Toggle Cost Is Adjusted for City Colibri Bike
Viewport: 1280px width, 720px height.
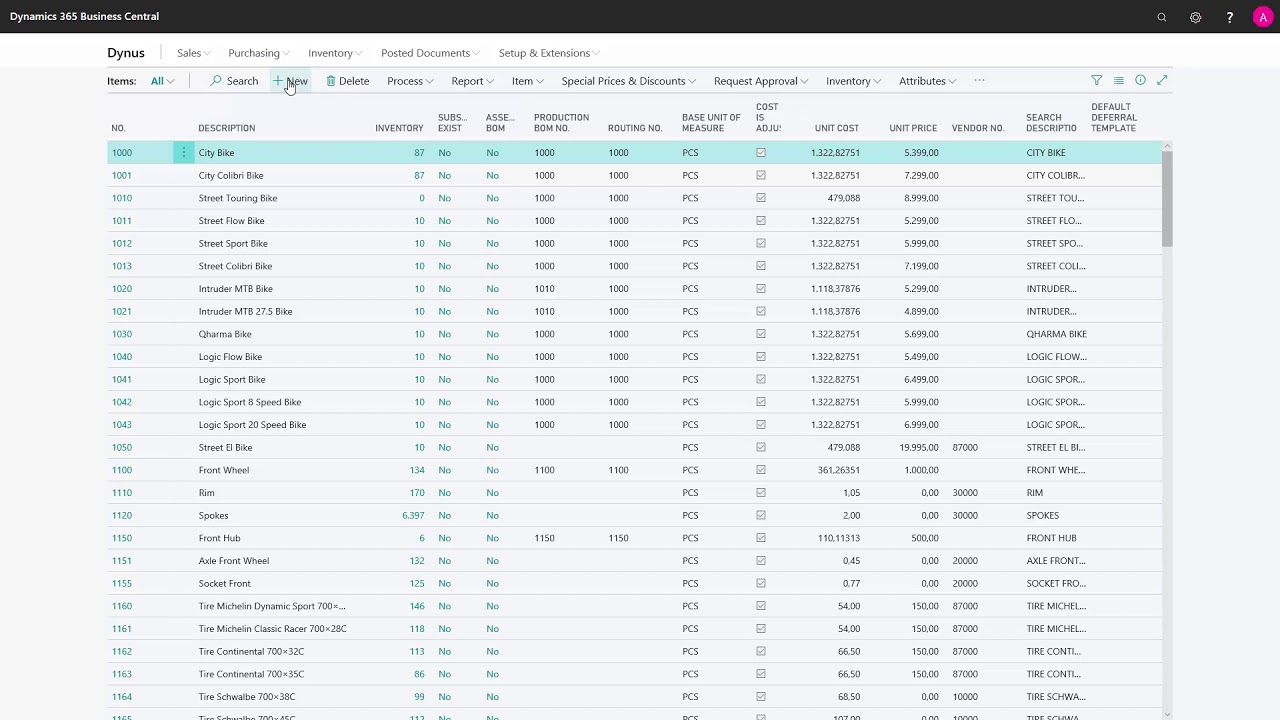pos(761,175)
